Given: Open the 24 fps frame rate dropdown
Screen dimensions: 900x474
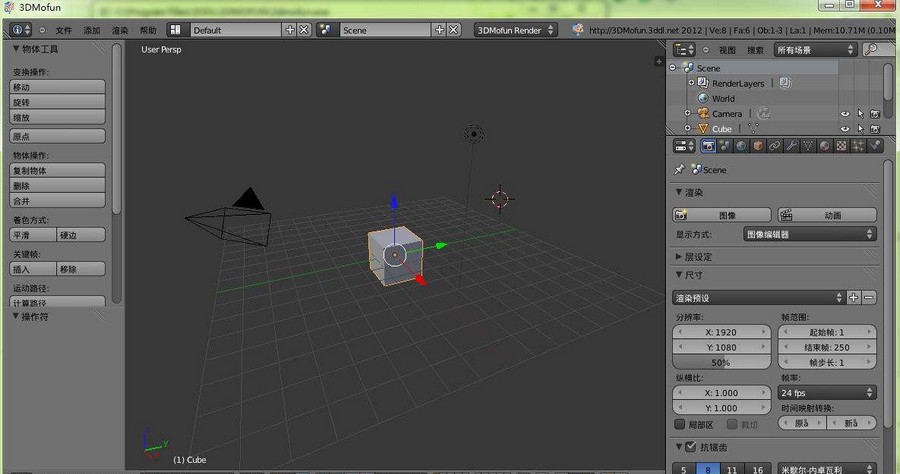Looking at the screenshot, I should pos(827,393).
